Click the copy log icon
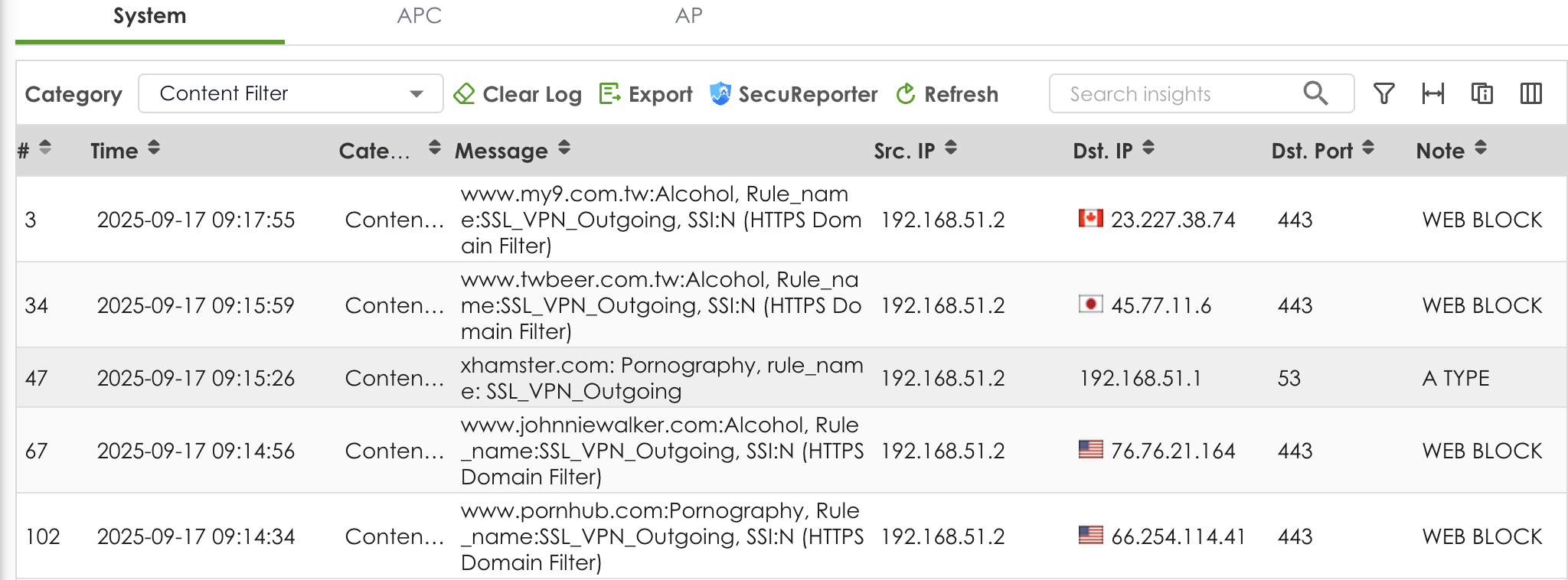The height and width of the screenshot is (580, 1568). coord(1481,93)
